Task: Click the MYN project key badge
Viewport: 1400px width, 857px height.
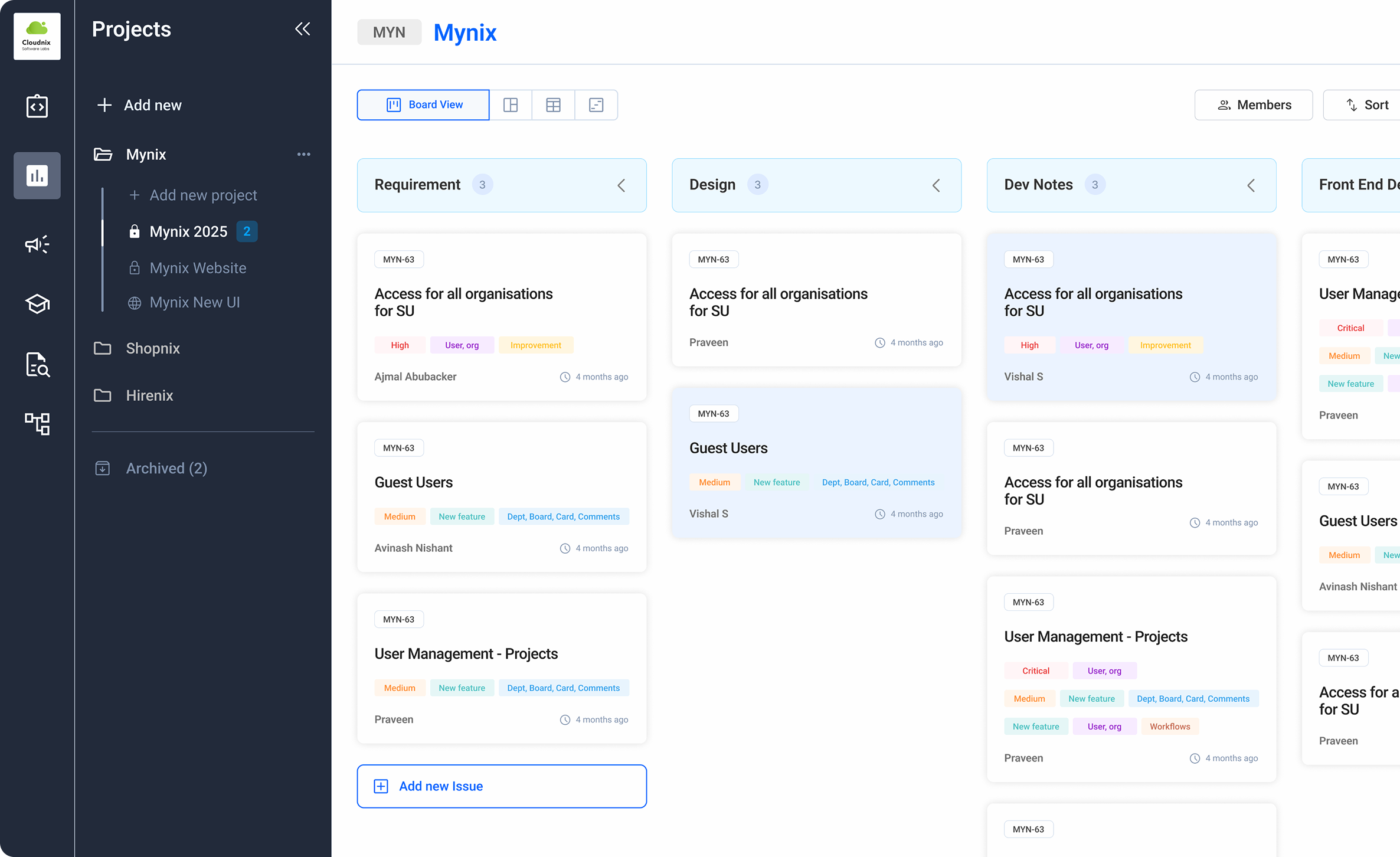Action: (x=389, y=32)
